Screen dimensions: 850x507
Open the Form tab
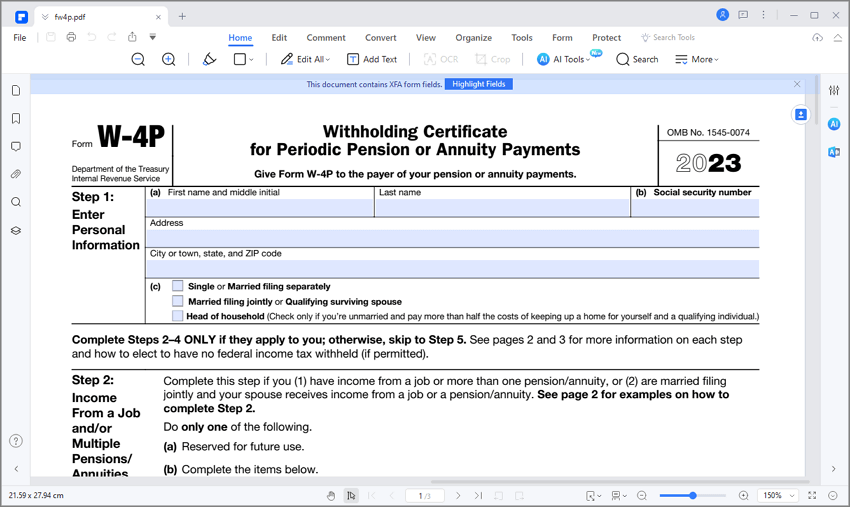562,38
